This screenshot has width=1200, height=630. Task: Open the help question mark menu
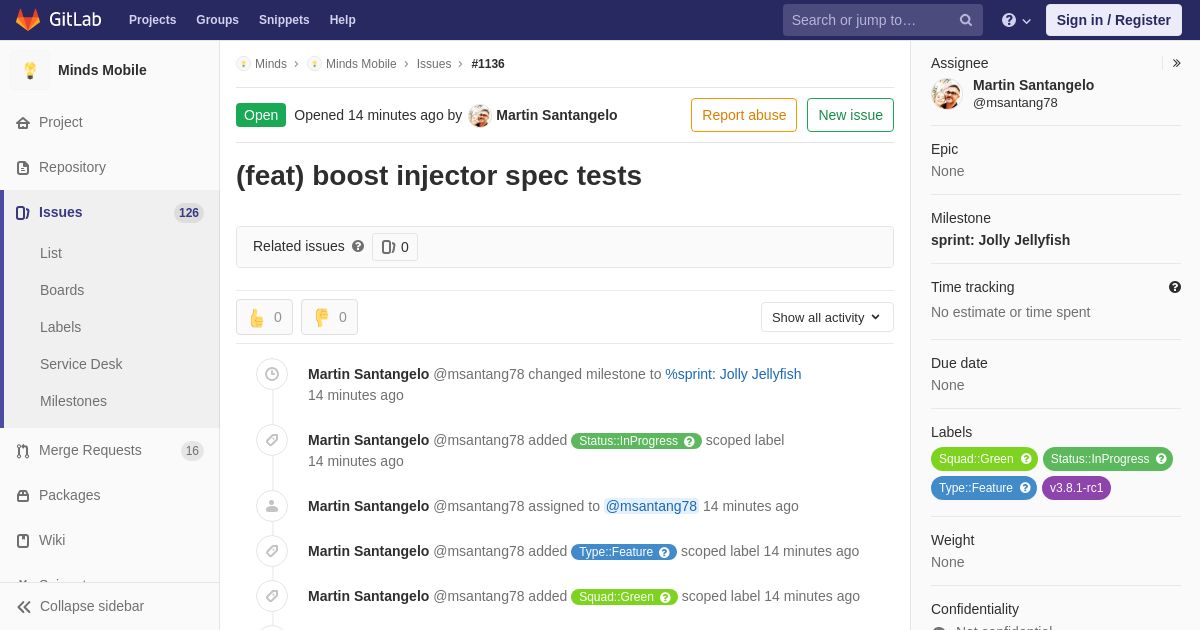tap(1016, 20)
